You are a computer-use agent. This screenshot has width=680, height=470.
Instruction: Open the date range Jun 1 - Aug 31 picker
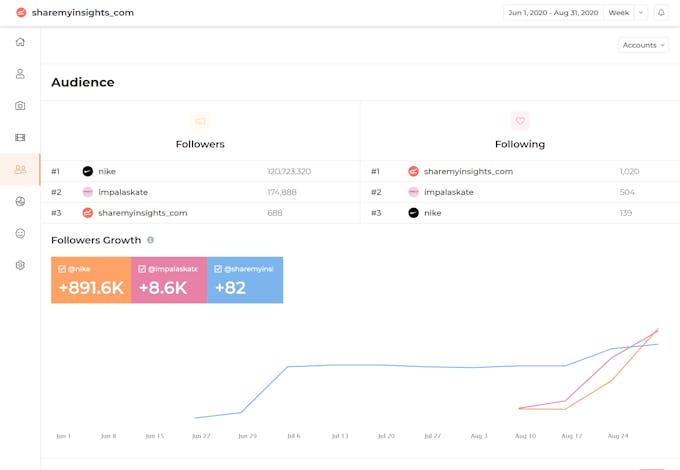click(553, 13)
